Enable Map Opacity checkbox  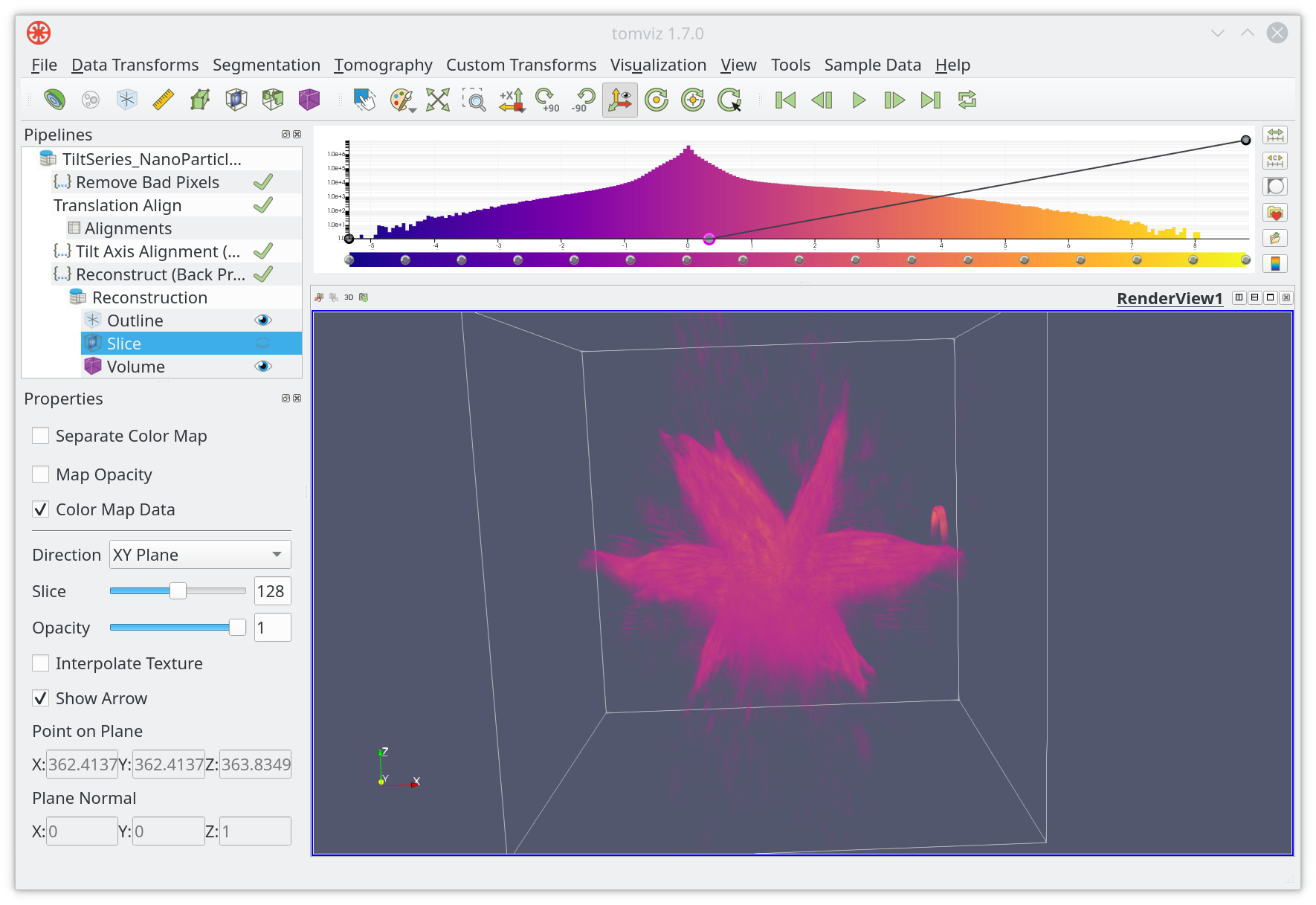pyautogui.click(x=41, y=474)
